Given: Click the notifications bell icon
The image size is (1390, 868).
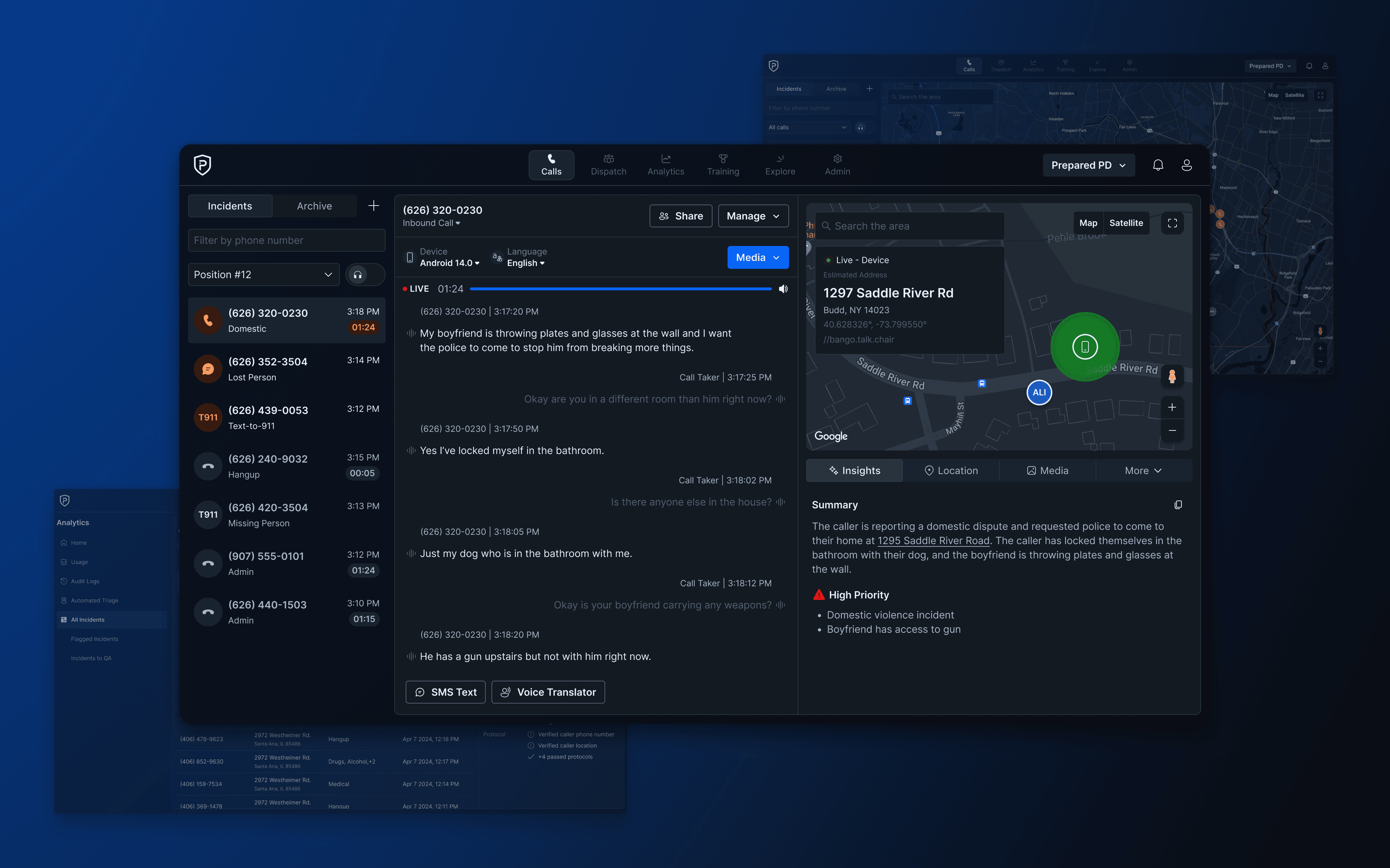Looking at the screenshot, I should click(x=1158, y=165).
